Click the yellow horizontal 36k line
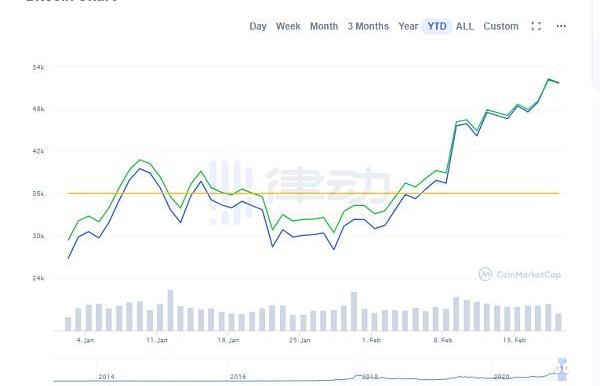 pos(313,193)
